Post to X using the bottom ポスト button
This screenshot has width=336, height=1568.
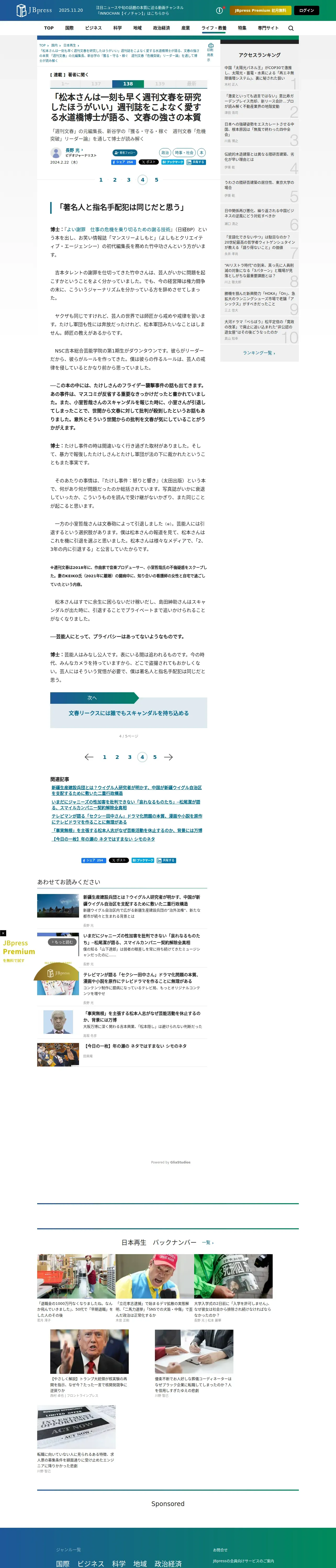[x=119, y=860]
